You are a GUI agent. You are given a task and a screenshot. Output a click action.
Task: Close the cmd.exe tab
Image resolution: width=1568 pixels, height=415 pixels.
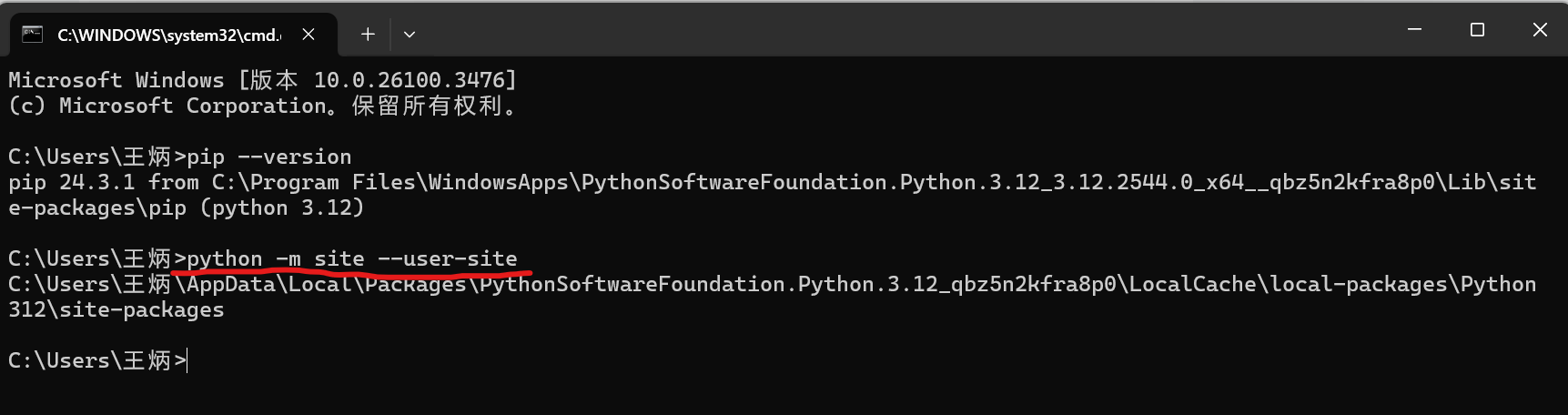(x=309, y=35)
